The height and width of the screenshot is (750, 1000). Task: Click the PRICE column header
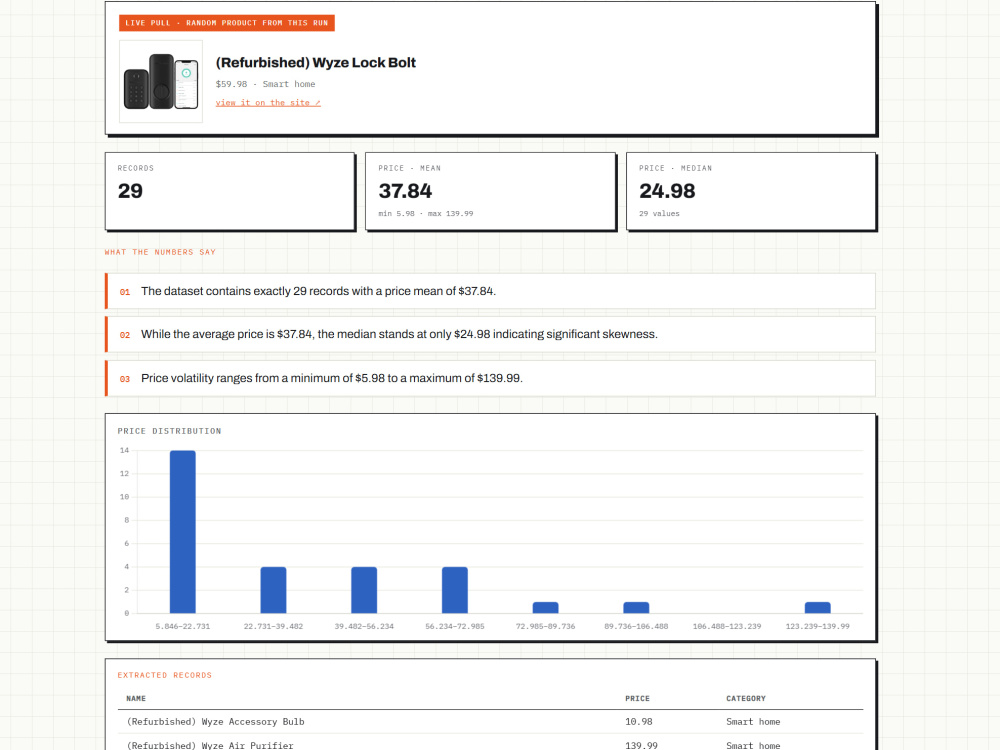coord(637,698)
